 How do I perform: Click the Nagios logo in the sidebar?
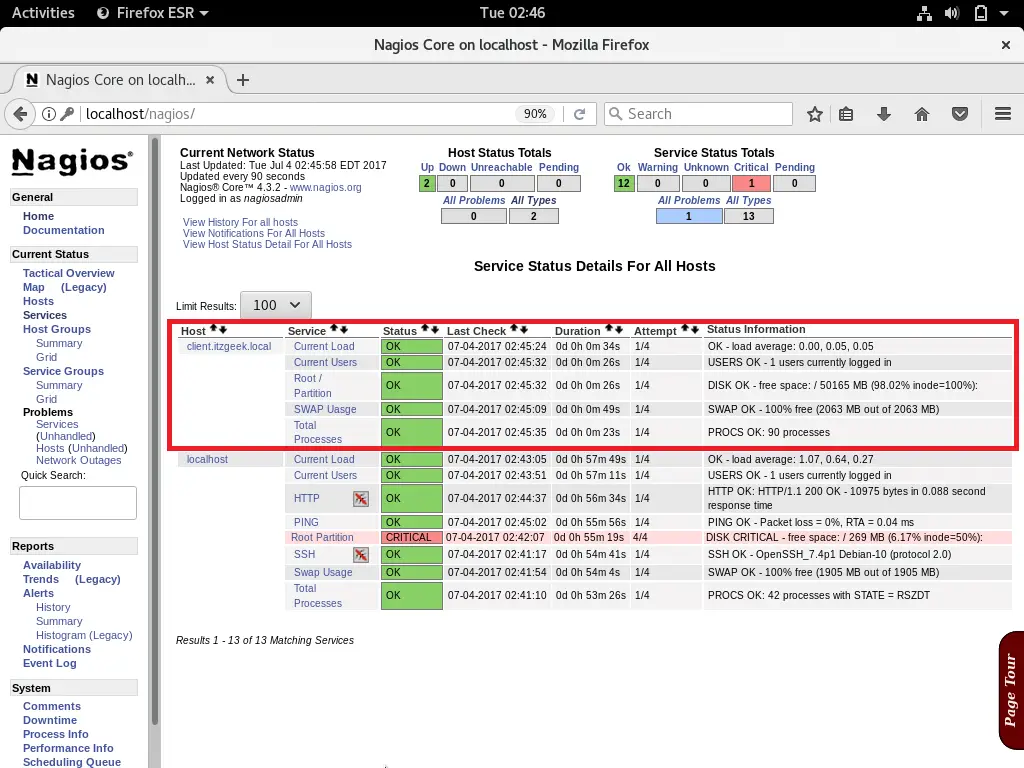[x=72, y=161]
